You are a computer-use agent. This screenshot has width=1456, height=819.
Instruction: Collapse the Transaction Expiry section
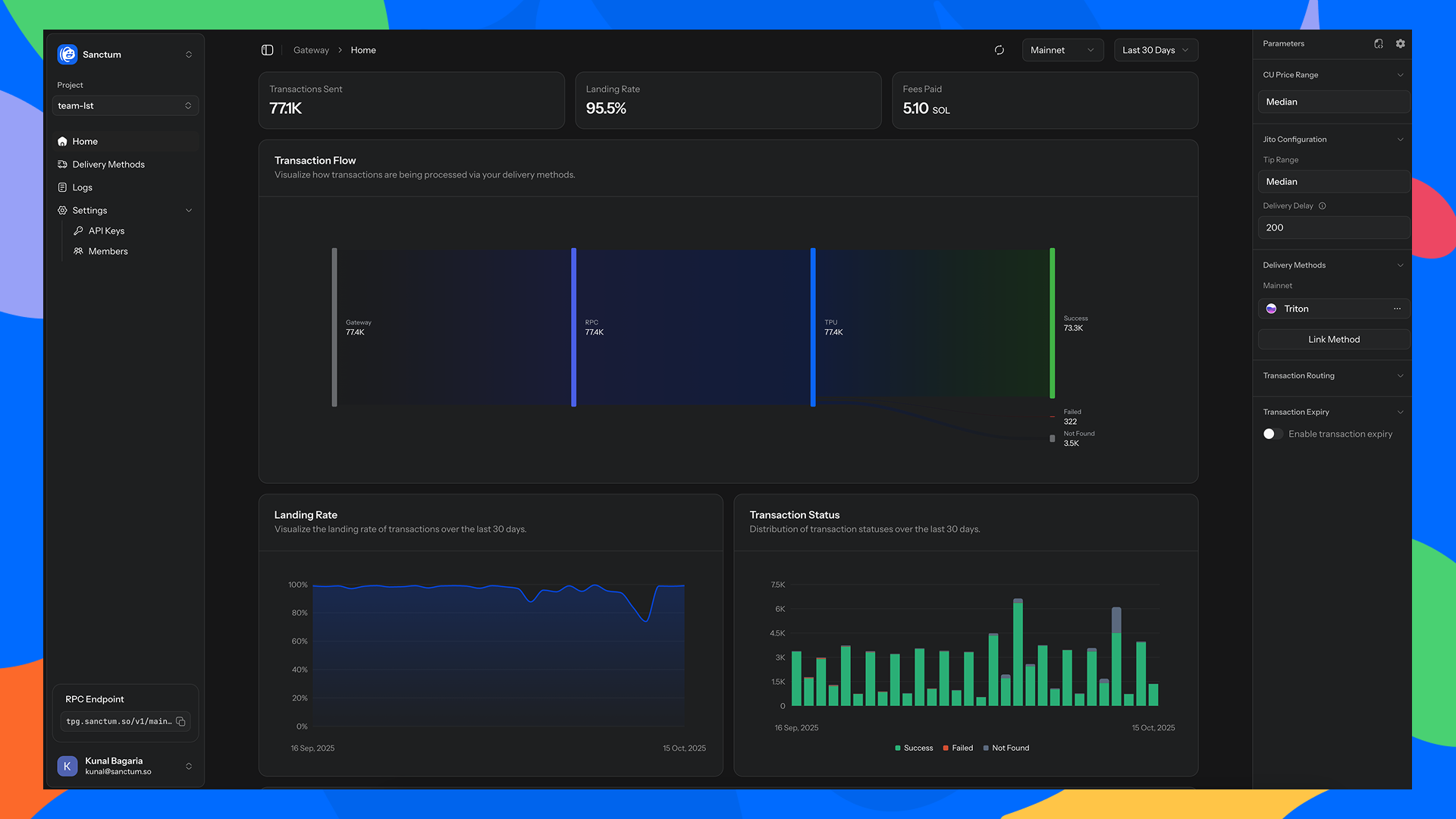tap(1401, 413)
